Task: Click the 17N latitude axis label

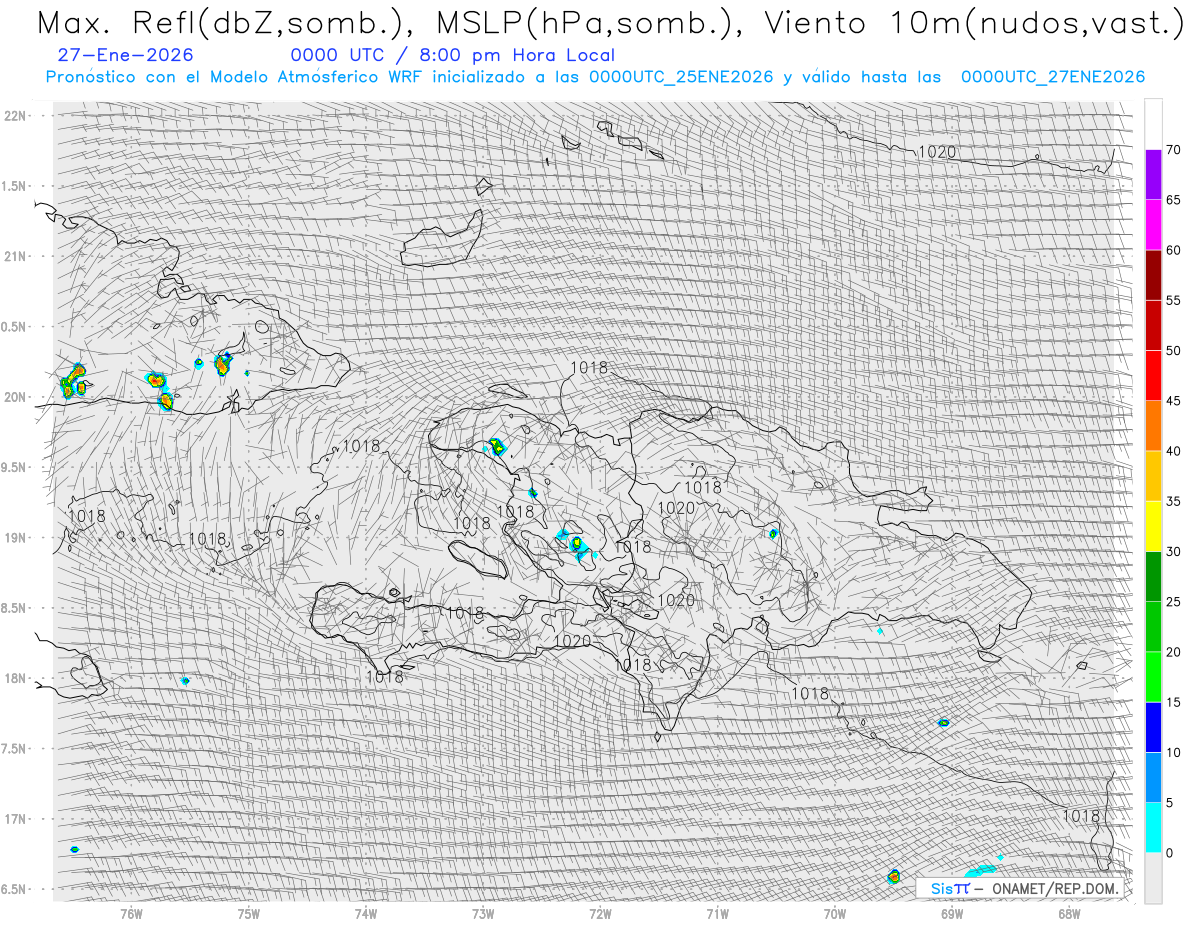Action: (14, 819)
